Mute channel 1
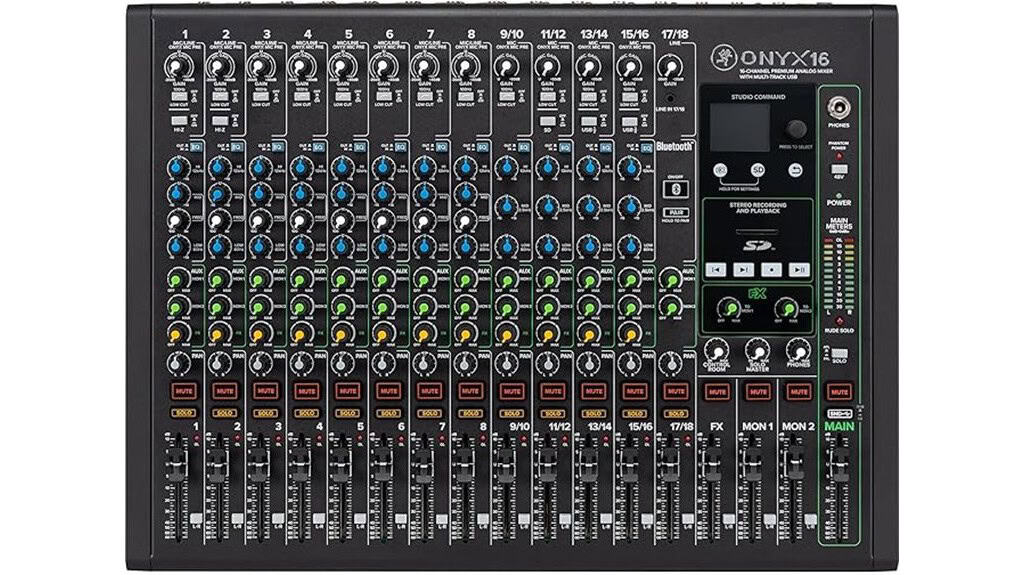The image size is (1024, 575). point(183,390)
